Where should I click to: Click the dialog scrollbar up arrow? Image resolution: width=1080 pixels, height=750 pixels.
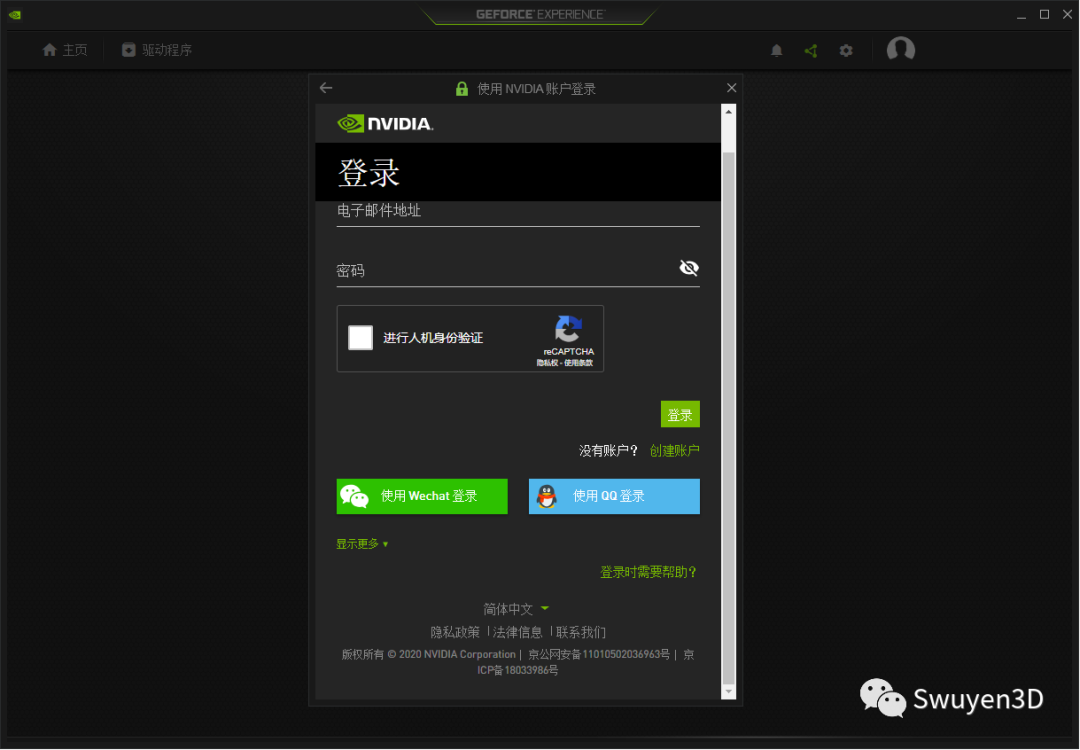click(728, 112)
